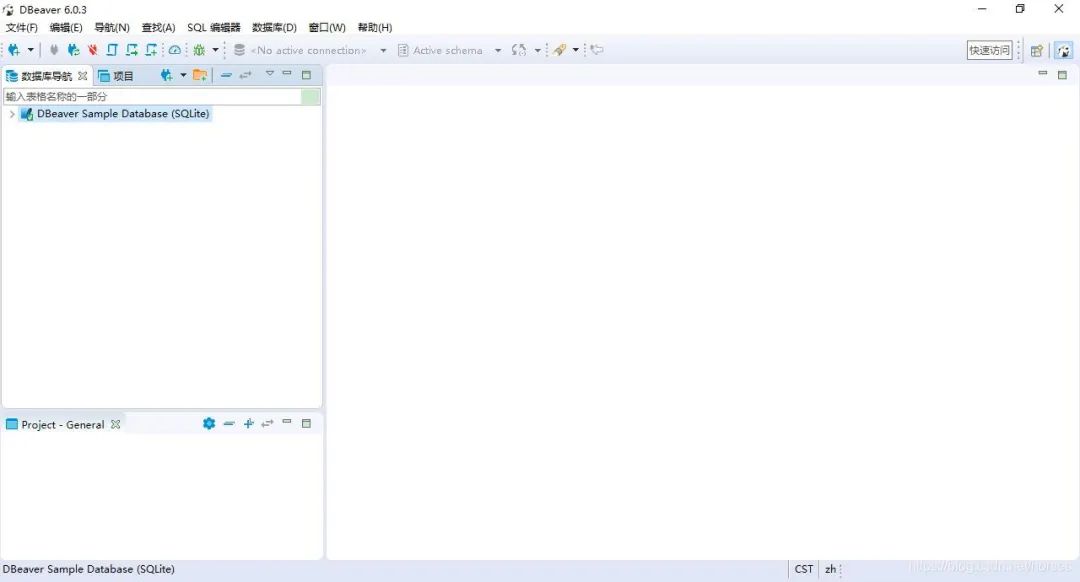The image size is (1080, 582).
Task: Open the Active schema dropdown
Action: [x=498, y=50]
